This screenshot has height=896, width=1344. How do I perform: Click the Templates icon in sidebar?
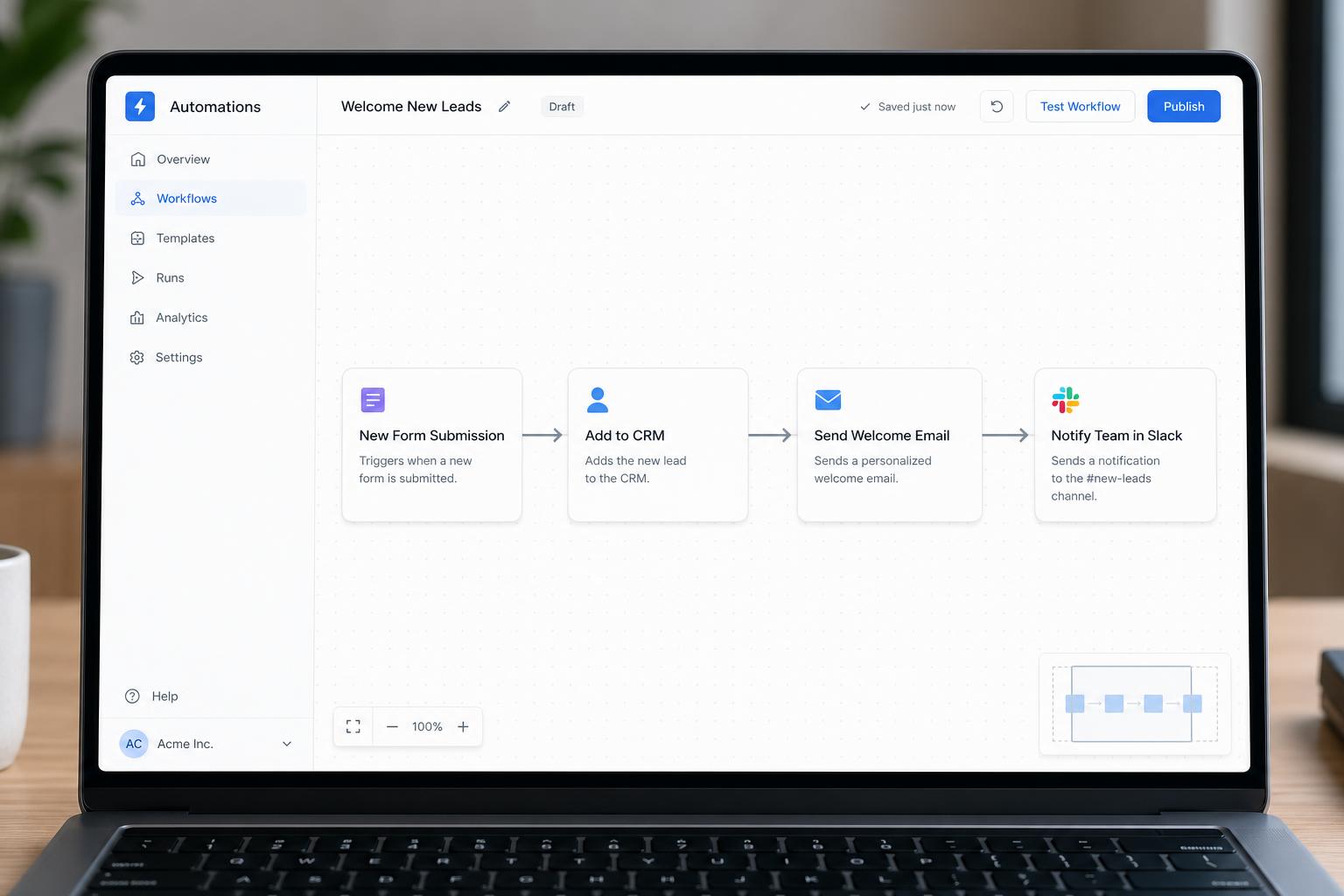point(137,238)
